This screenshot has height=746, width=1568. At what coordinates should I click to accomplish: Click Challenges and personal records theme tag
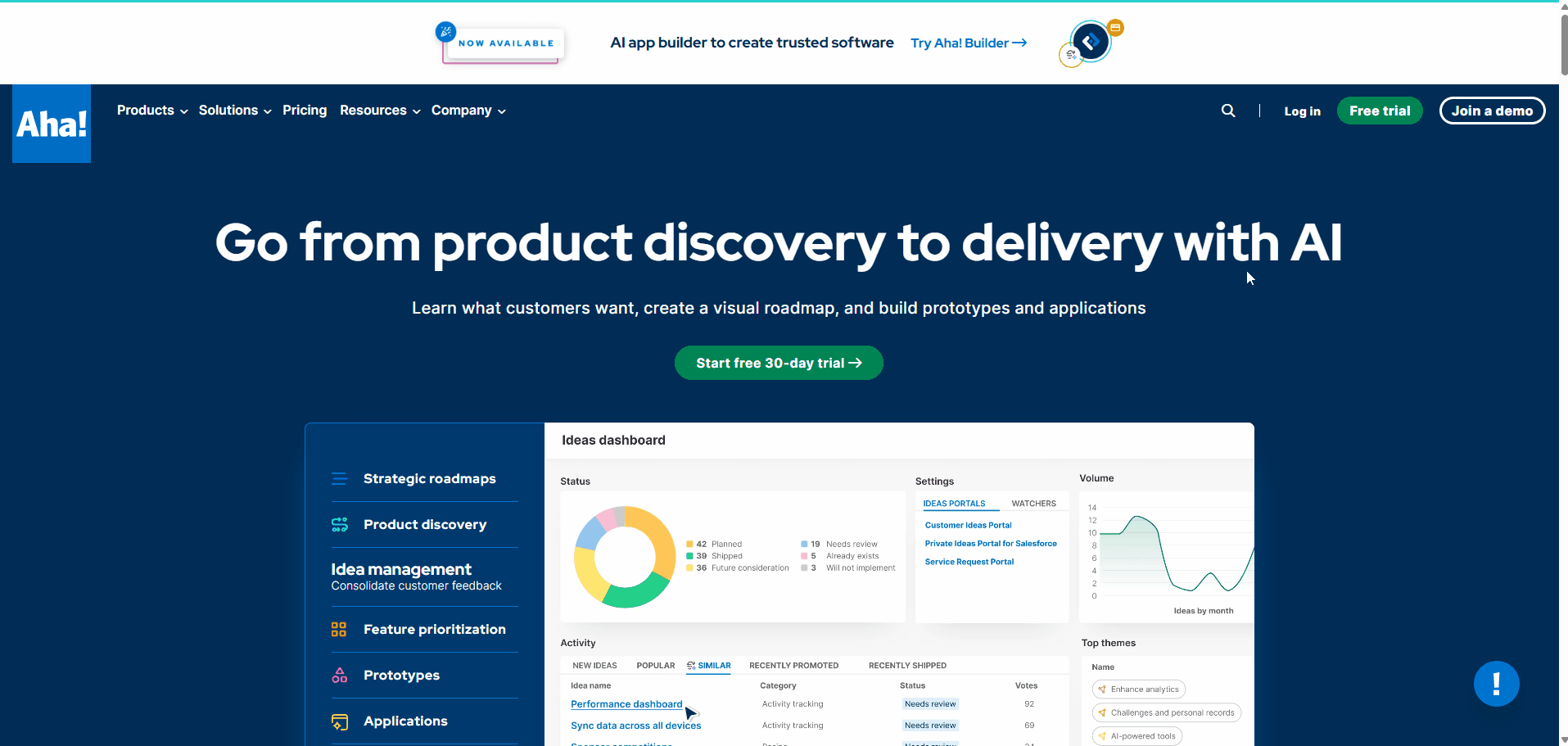pyautogui.click(x=1166, y=712)
